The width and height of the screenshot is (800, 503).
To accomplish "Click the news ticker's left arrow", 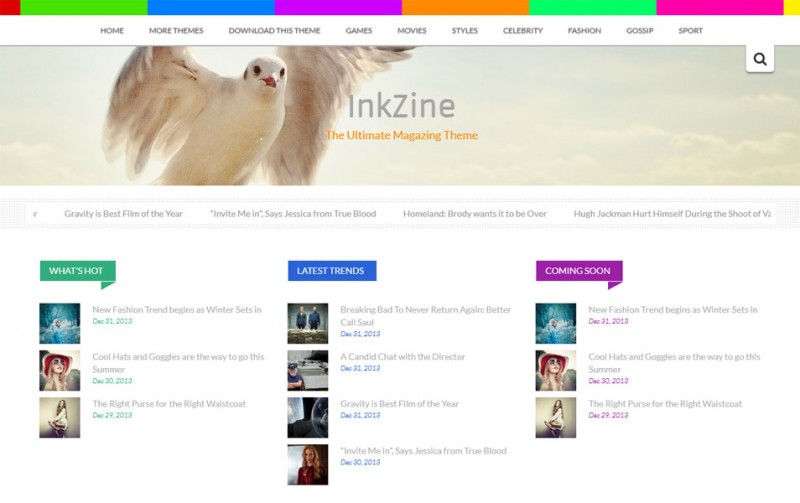I will (35, 213).
